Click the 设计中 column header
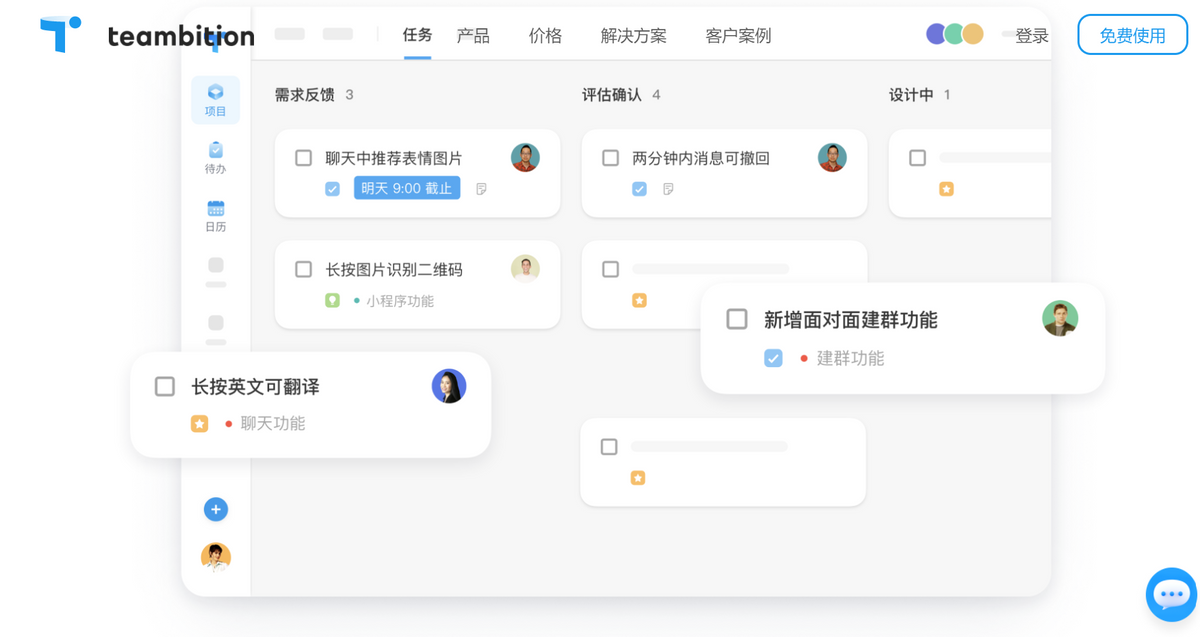1200x637 pixels. coord(911,95)
